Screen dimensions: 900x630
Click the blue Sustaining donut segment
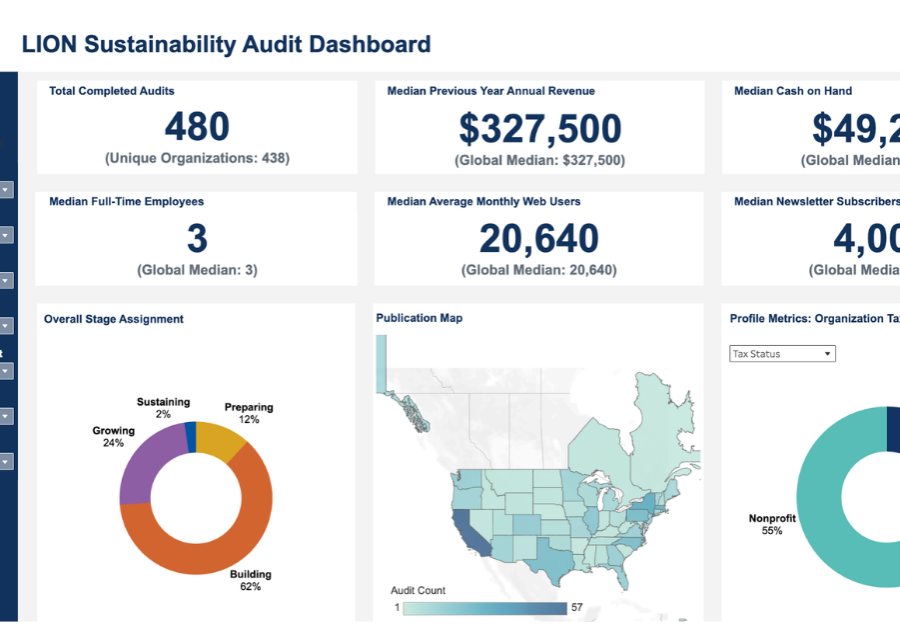coord(191,437)
